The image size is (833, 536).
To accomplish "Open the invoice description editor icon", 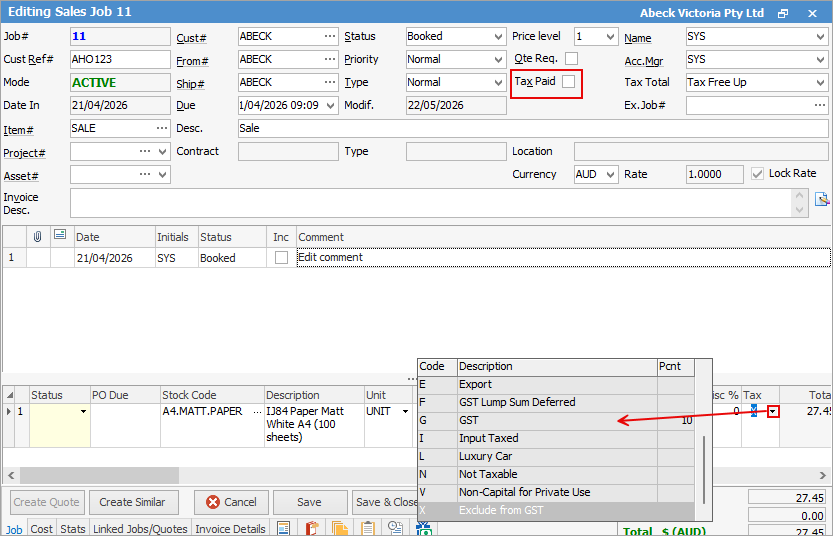I will 822,199.
